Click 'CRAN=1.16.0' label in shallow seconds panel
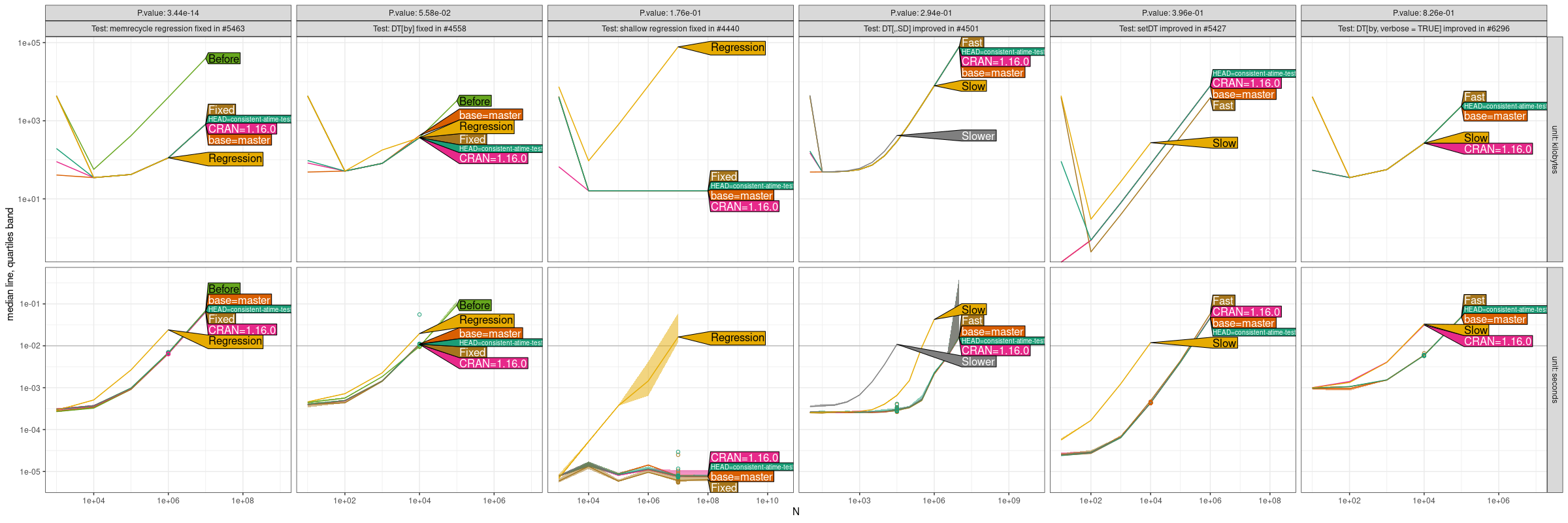 click(744, 458)
